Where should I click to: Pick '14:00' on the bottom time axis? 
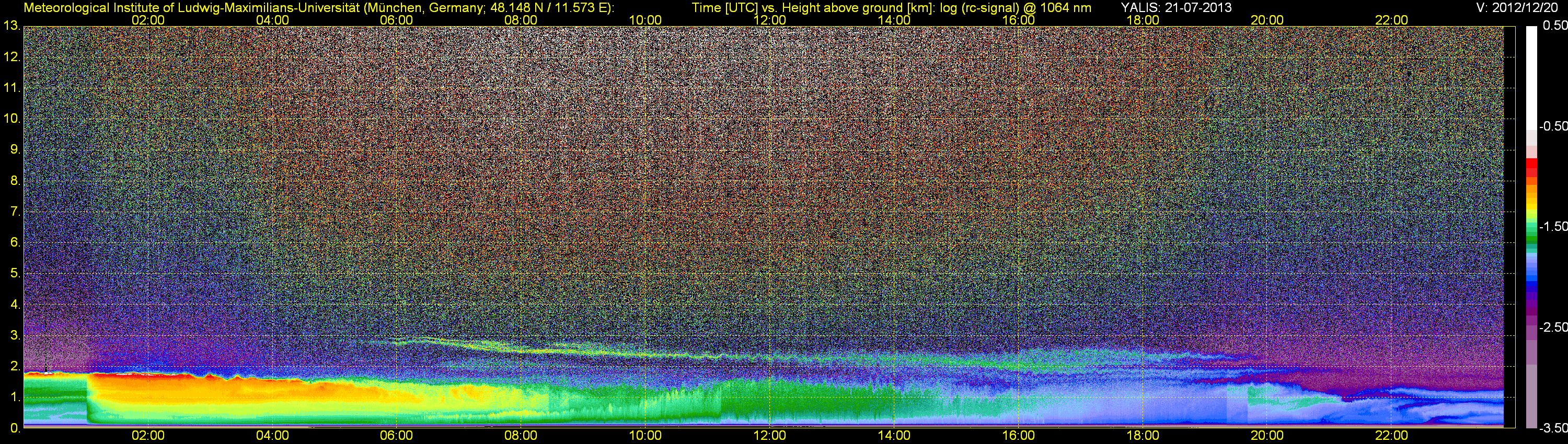894,436
